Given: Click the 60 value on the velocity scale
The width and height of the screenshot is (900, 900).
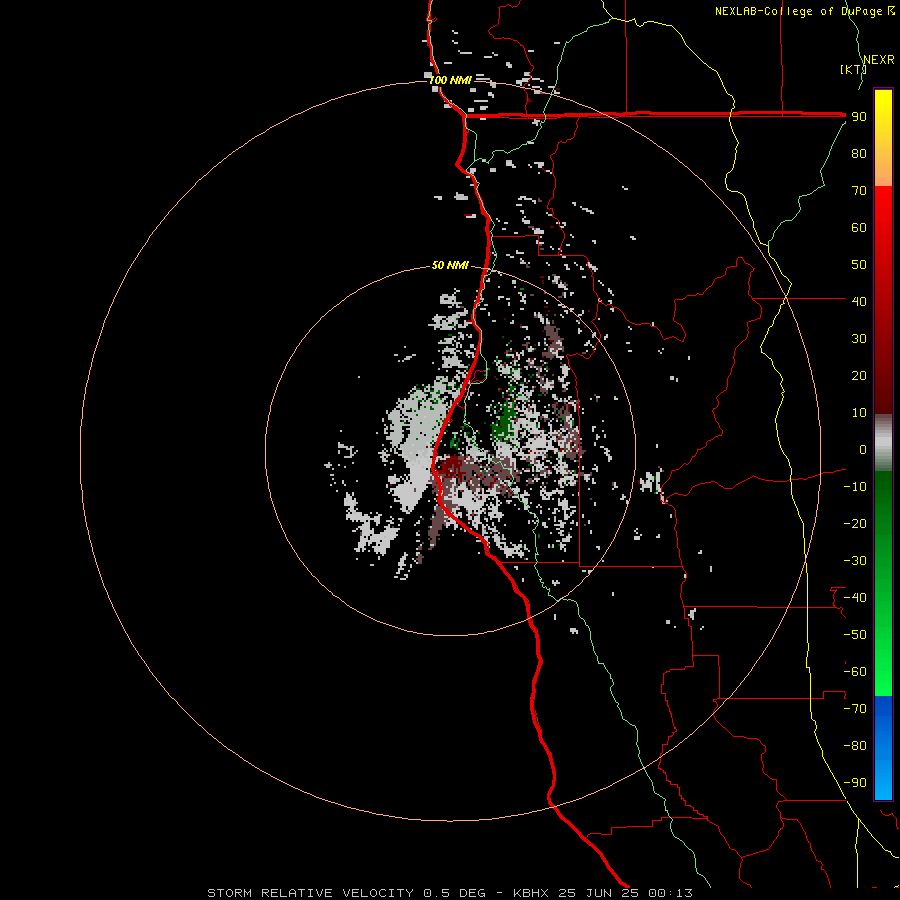Looking at the screenshot, I should 859,228.
